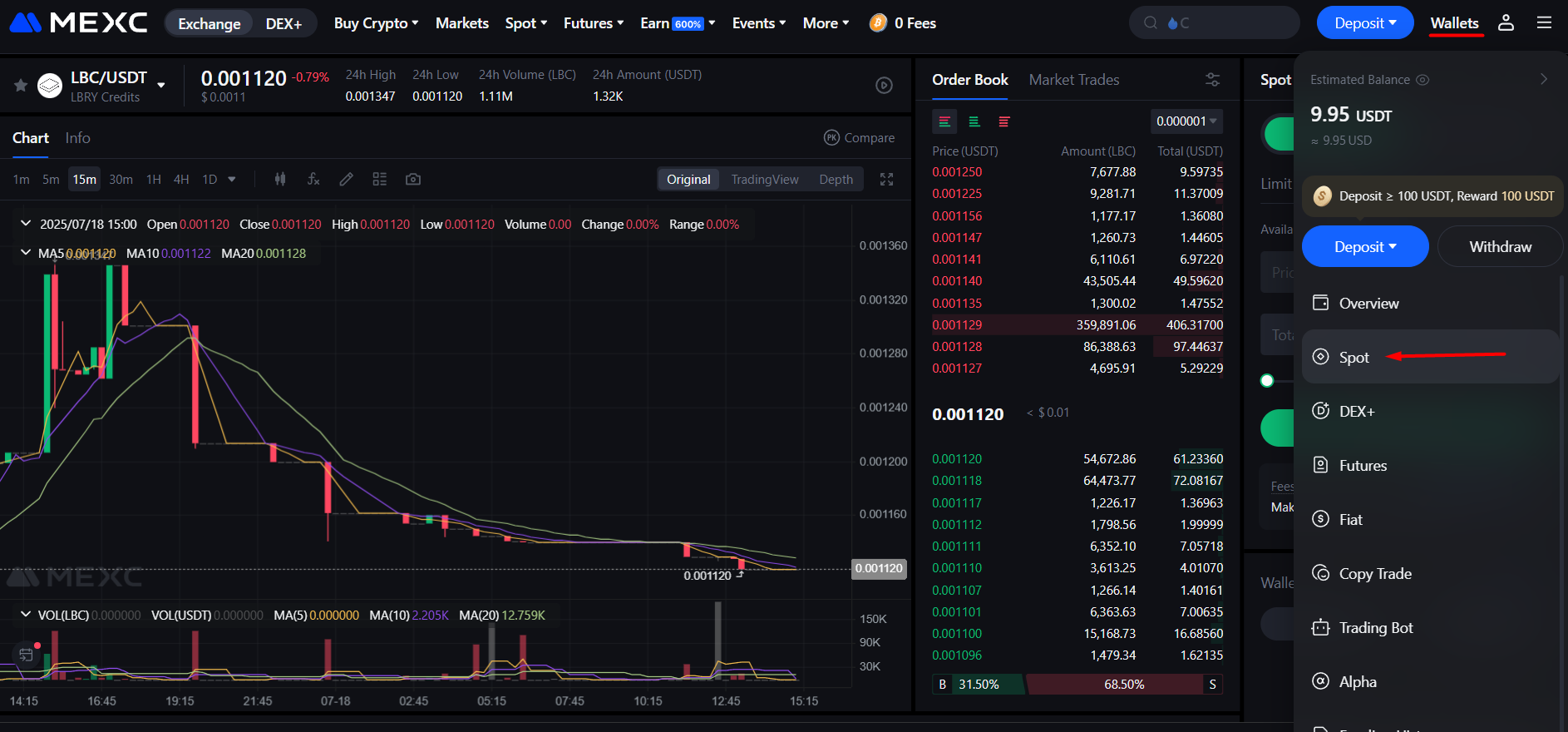Open the Buy Crypto dropdown
This screenshot has width=1568, height=732.
pyautogui.click(x=376, y=23)
